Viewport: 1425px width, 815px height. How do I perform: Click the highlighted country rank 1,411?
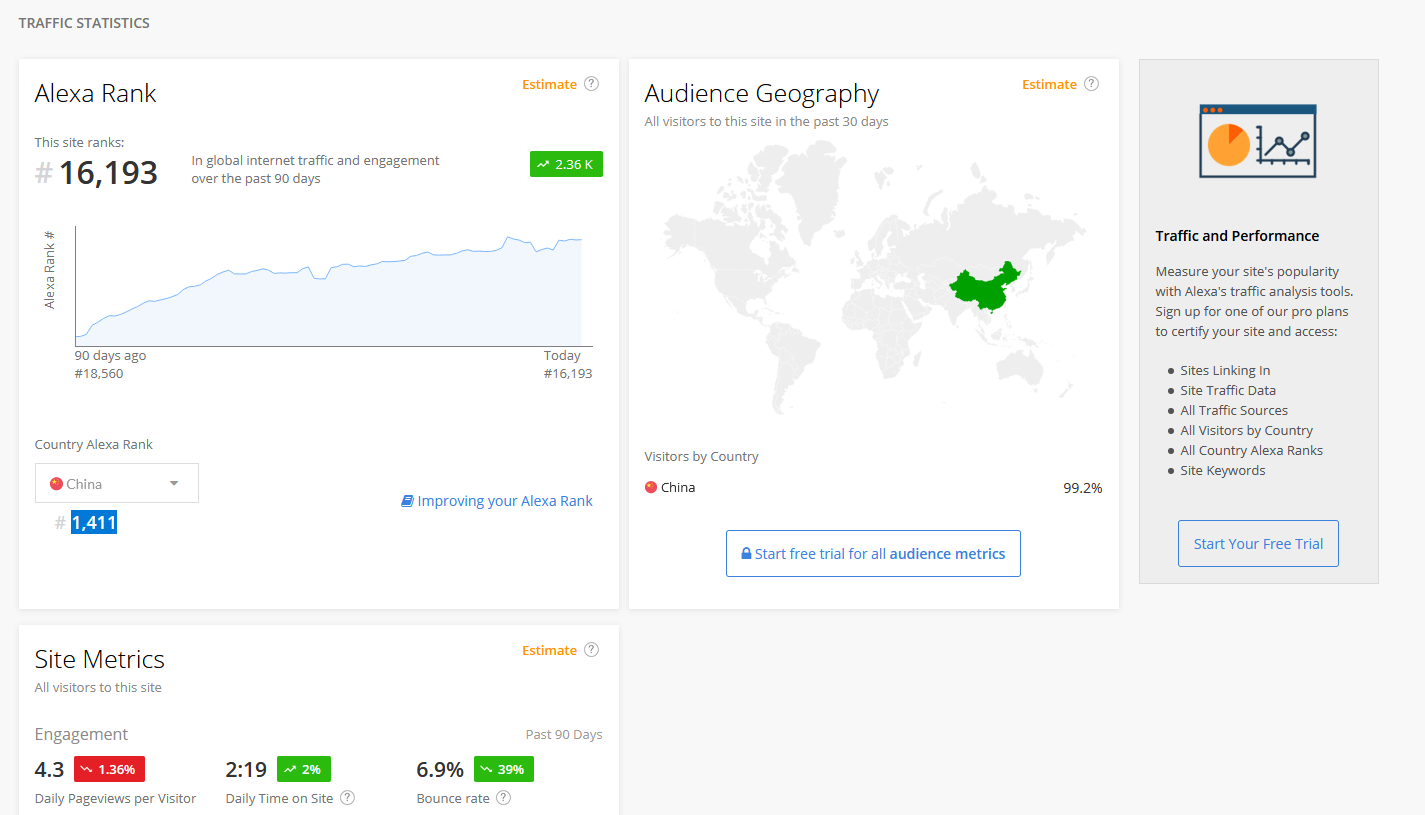click(94, 522)
